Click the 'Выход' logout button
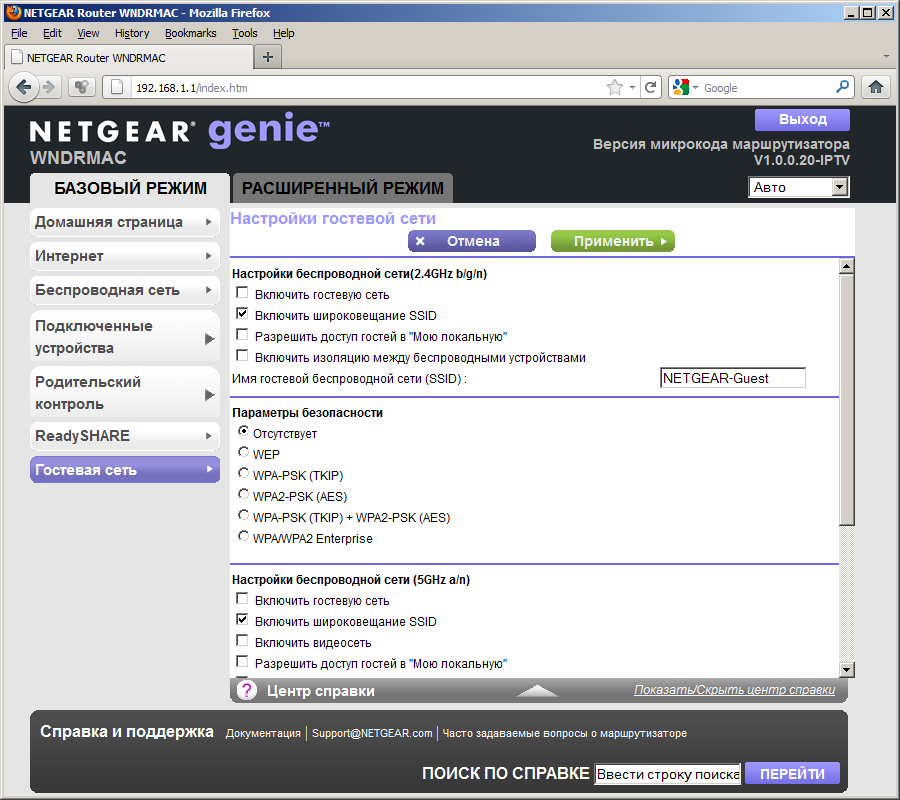Image resolution: width=900 pixels, height=800 pixels. [x=802, y=119]
